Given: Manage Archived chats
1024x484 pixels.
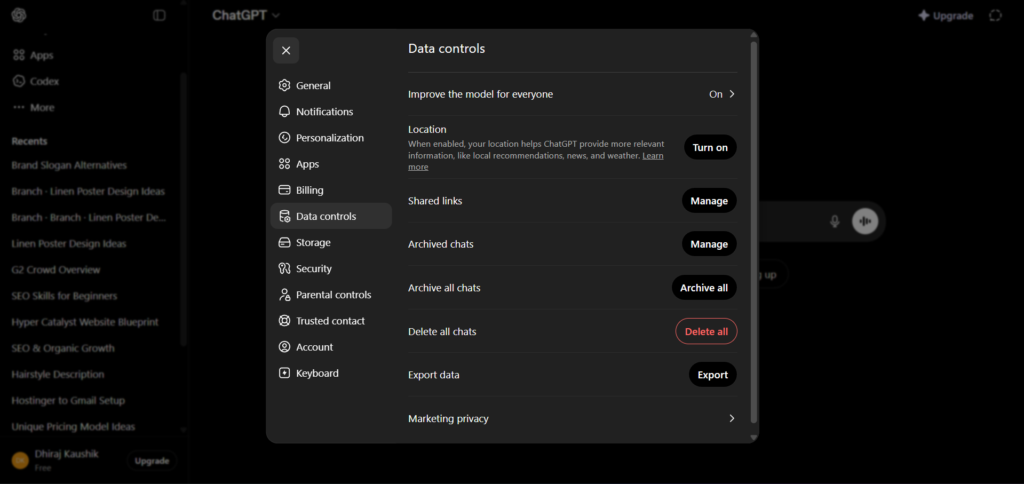Looking at the screenshot, I should point(709,244).
